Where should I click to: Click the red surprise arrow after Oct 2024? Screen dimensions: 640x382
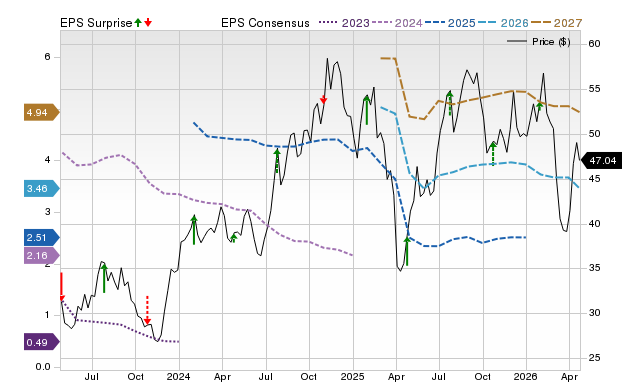[323, 99]
